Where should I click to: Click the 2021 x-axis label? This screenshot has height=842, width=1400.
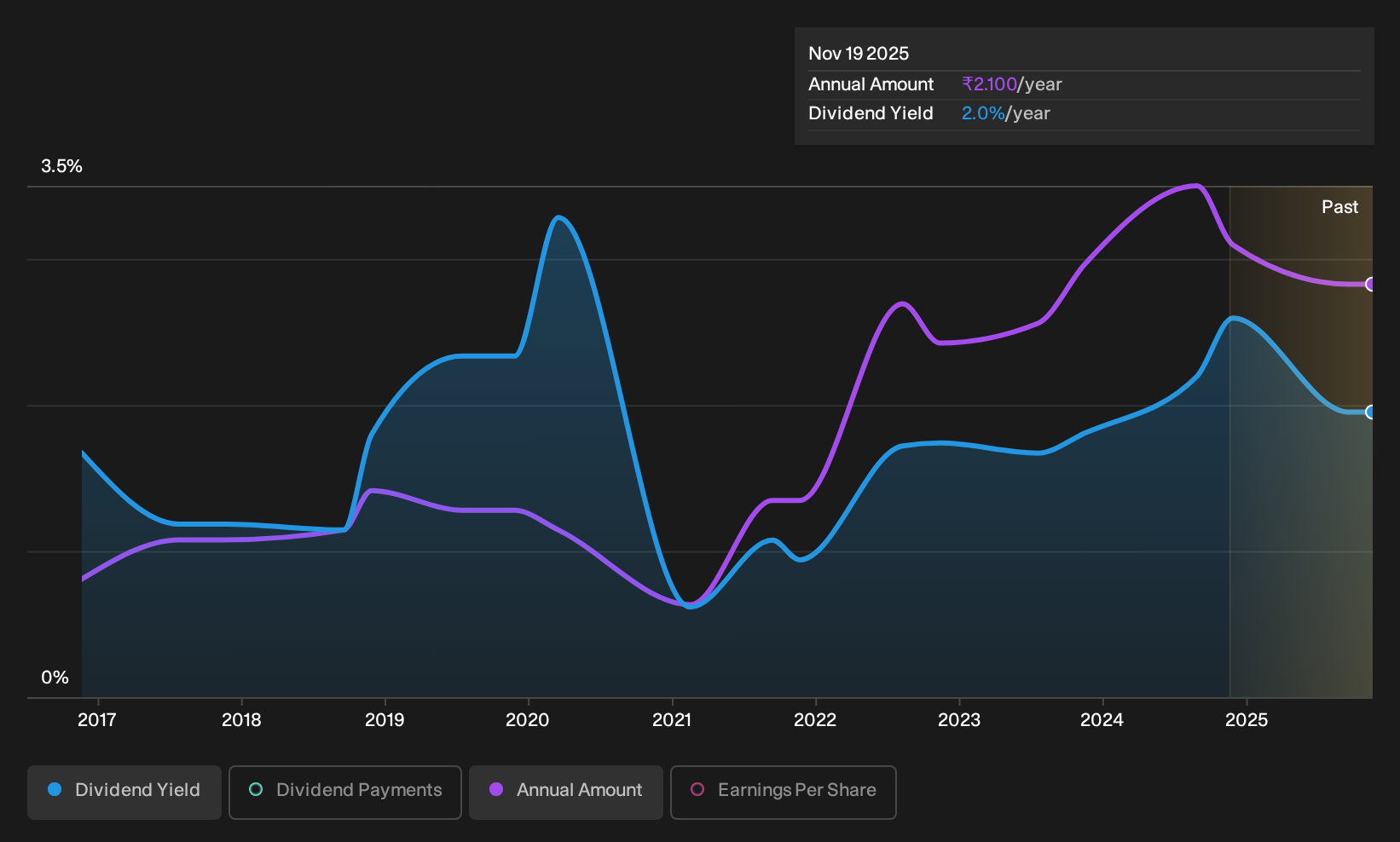coord(672,719)
